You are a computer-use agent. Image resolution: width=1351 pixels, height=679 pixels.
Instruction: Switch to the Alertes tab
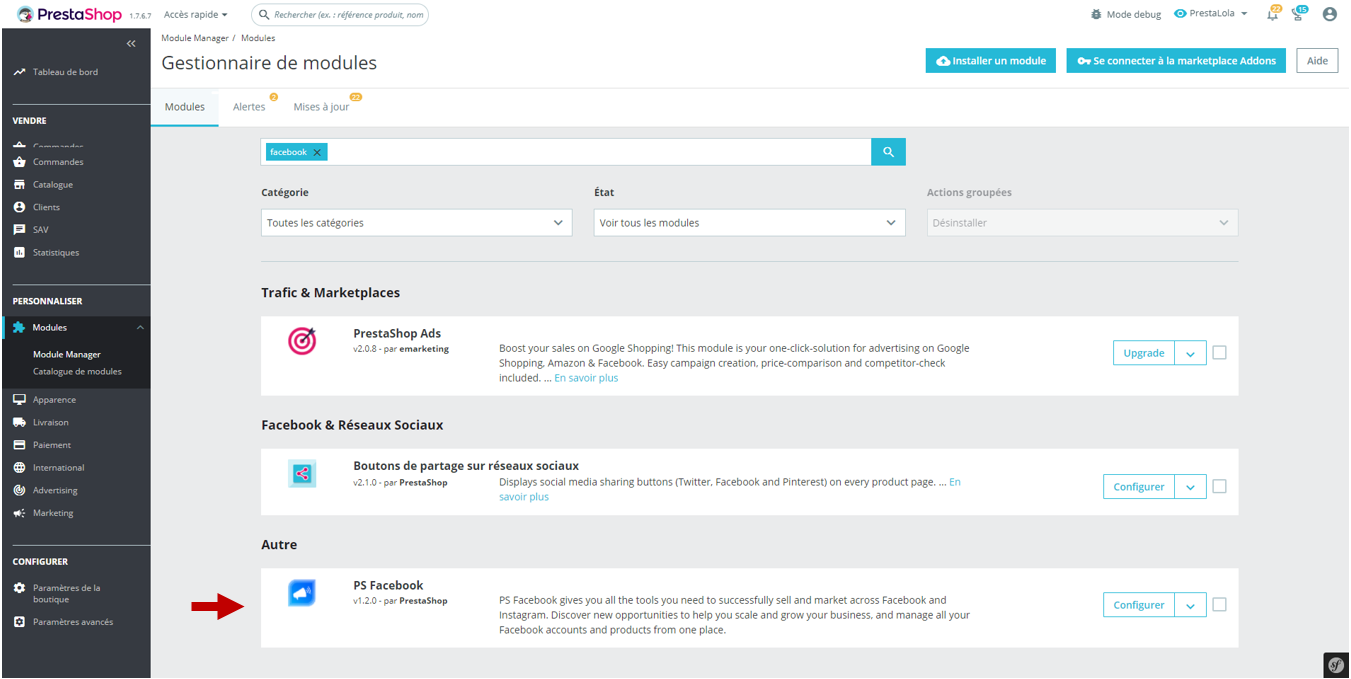coord(250,107)
